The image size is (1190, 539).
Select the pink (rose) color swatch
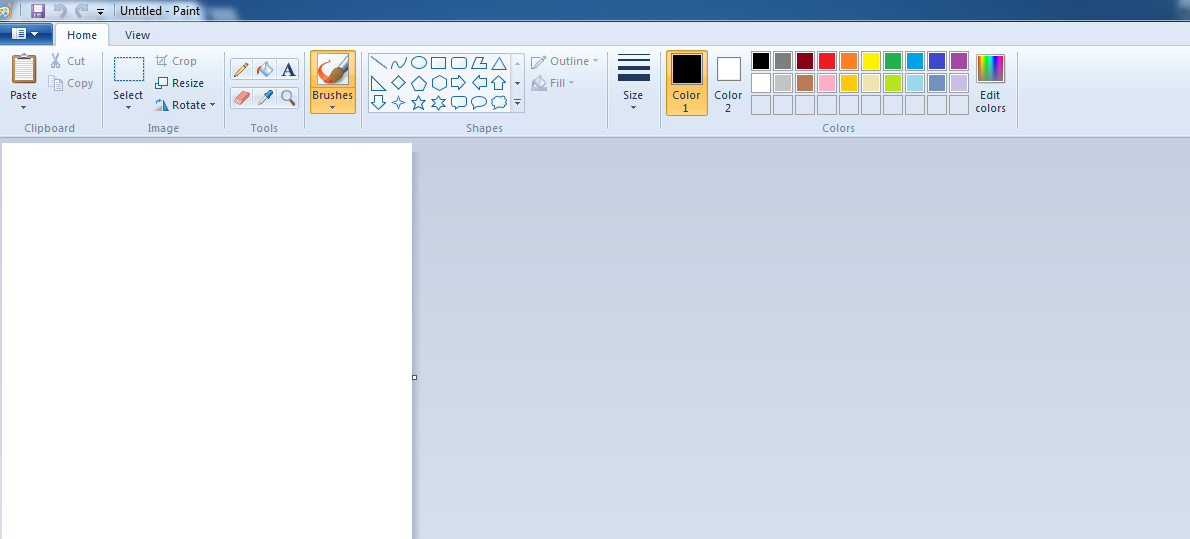pos(827,83)
